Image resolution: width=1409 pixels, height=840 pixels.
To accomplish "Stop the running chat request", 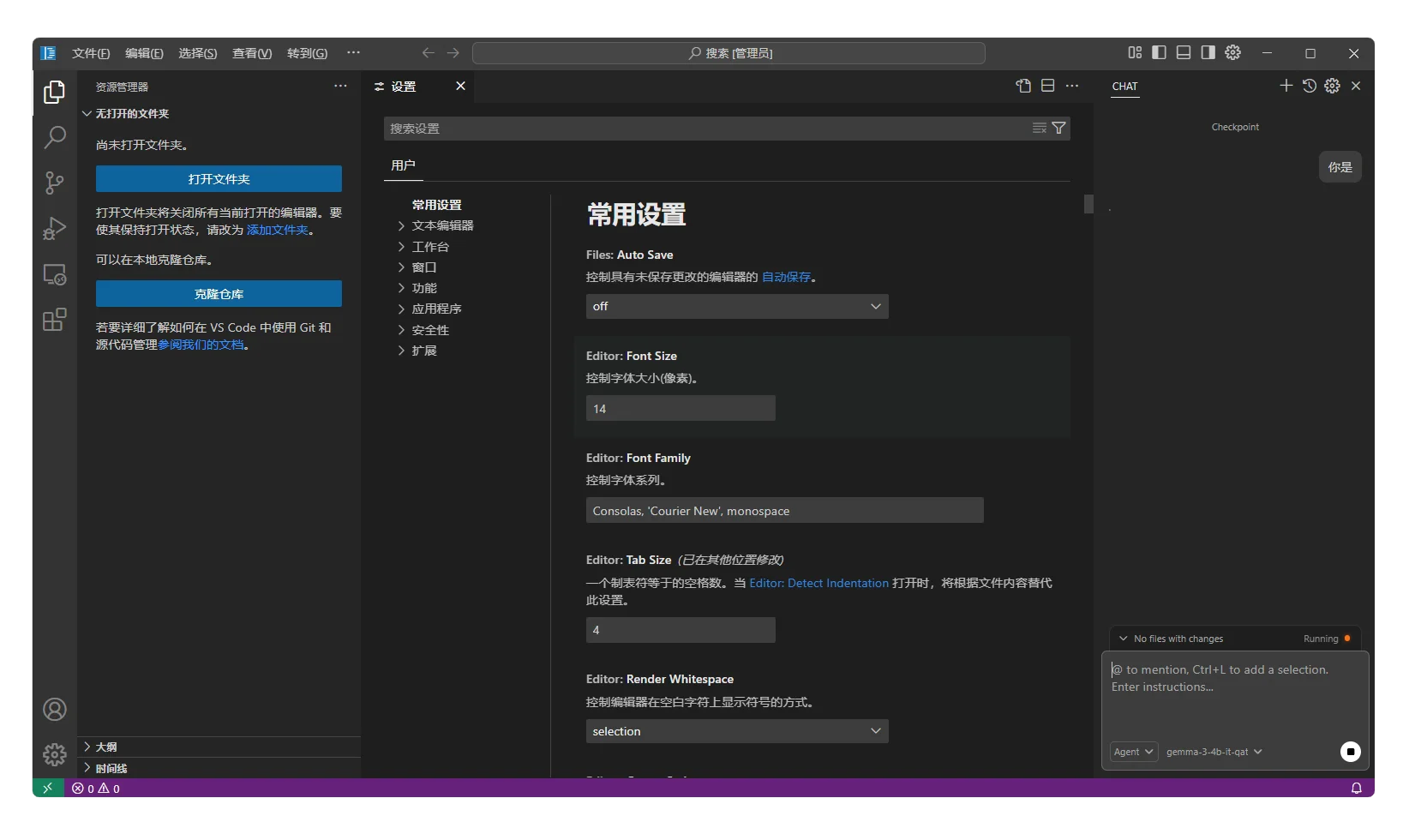I will click(1350, 752).
